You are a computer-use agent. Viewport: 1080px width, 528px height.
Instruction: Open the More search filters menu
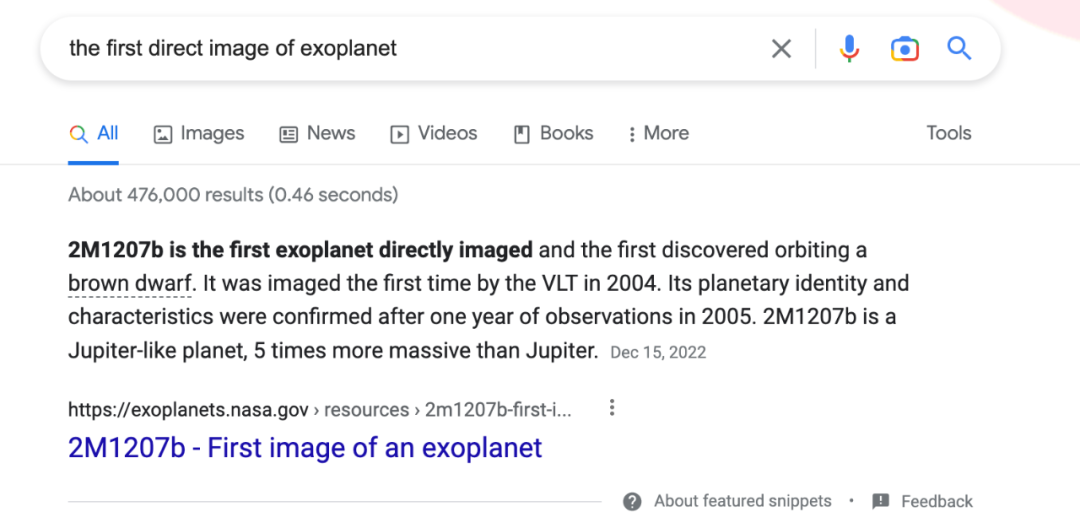(658, 133)
